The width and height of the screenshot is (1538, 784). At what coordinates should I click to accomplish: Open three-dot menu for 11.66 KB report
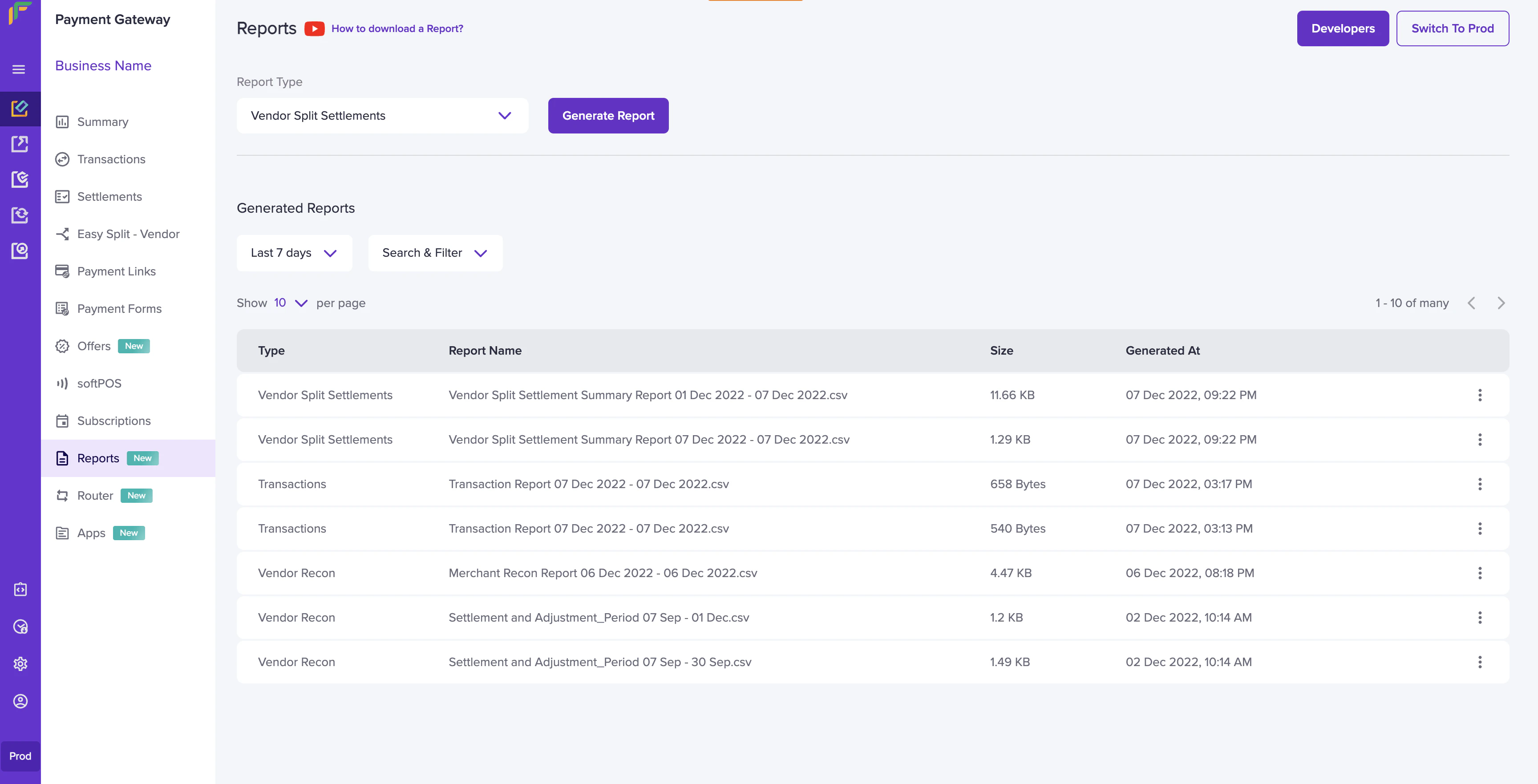pos(1480,395)
